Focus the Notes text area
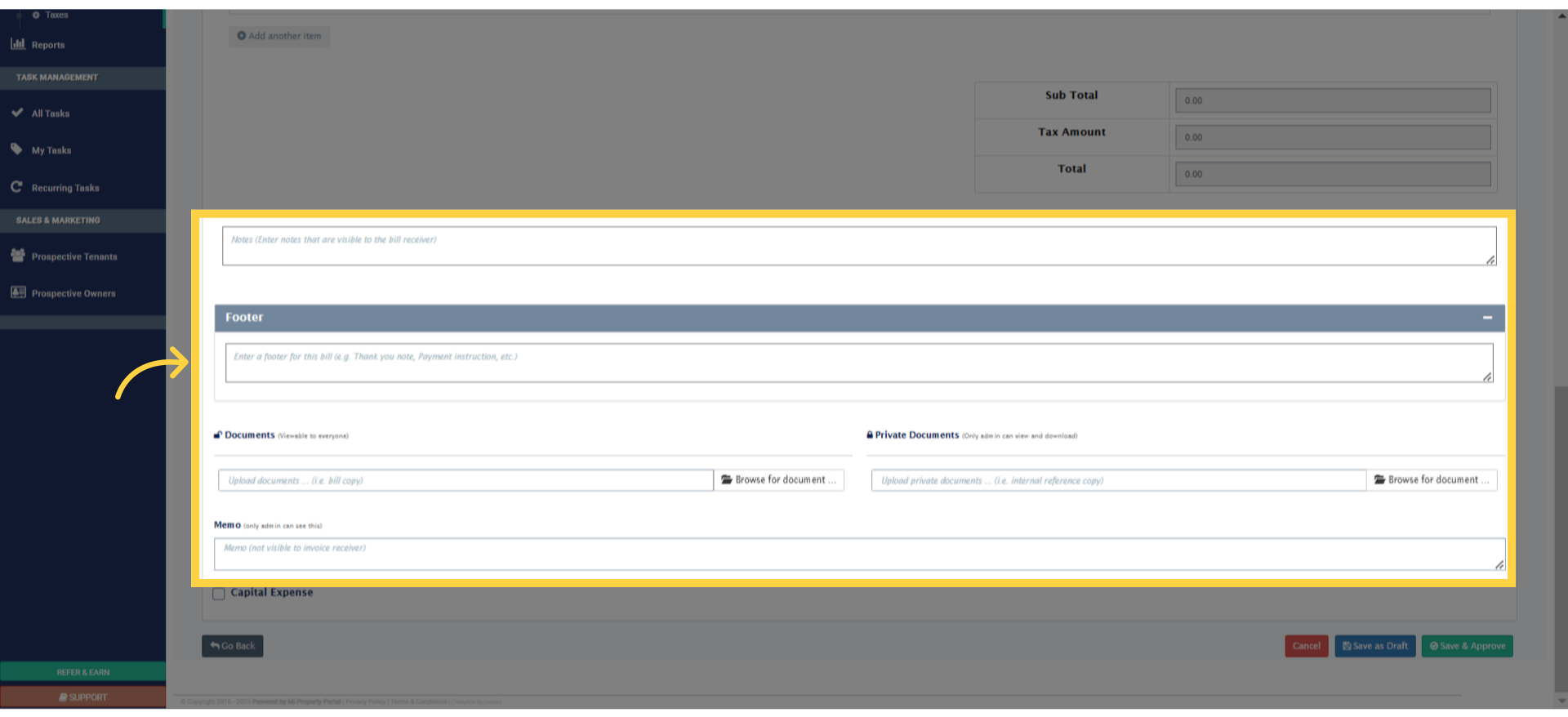 coord(859,246)
